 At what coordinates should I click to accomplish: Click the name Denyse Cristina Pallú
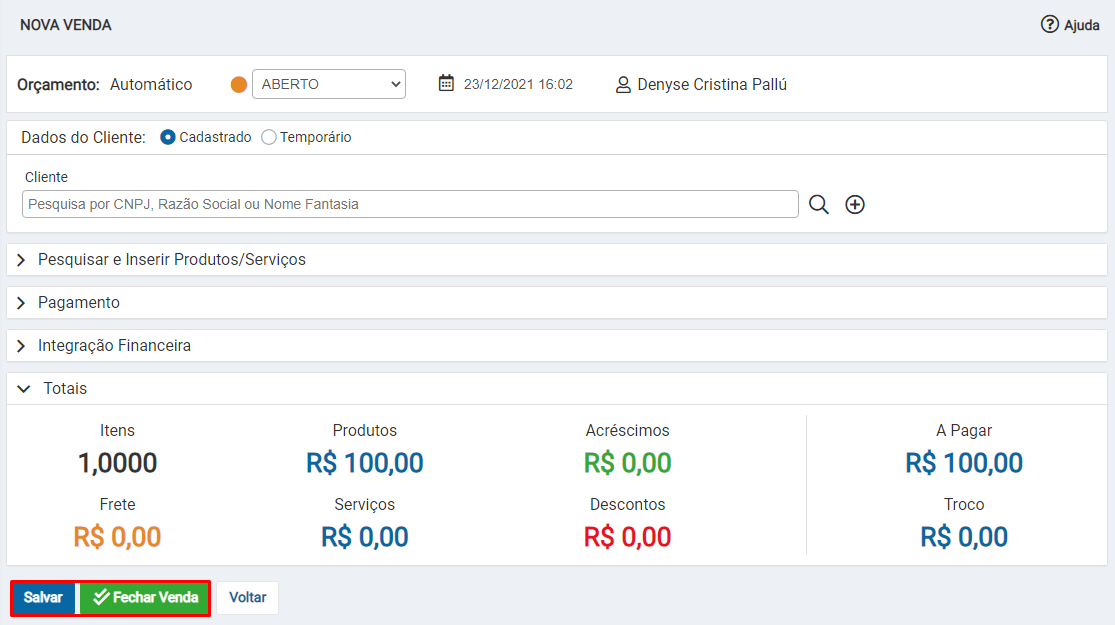click(712, 85)
